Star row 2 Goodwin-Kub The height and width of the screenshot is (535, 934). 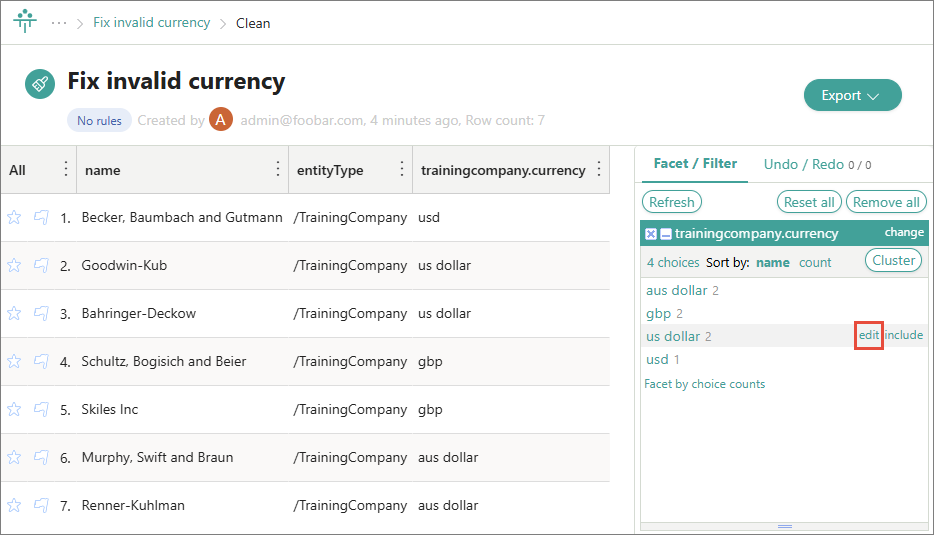point(14,265)
